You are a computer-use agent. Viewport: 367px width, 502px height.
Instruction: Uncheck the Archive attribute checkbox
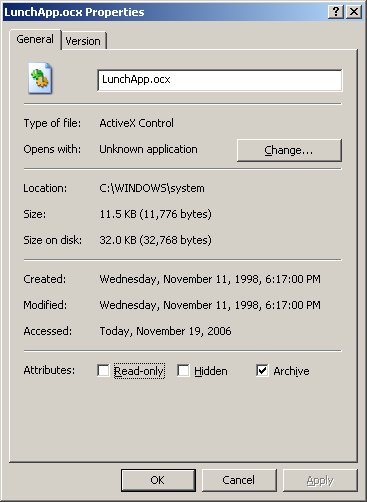point(262,370)
